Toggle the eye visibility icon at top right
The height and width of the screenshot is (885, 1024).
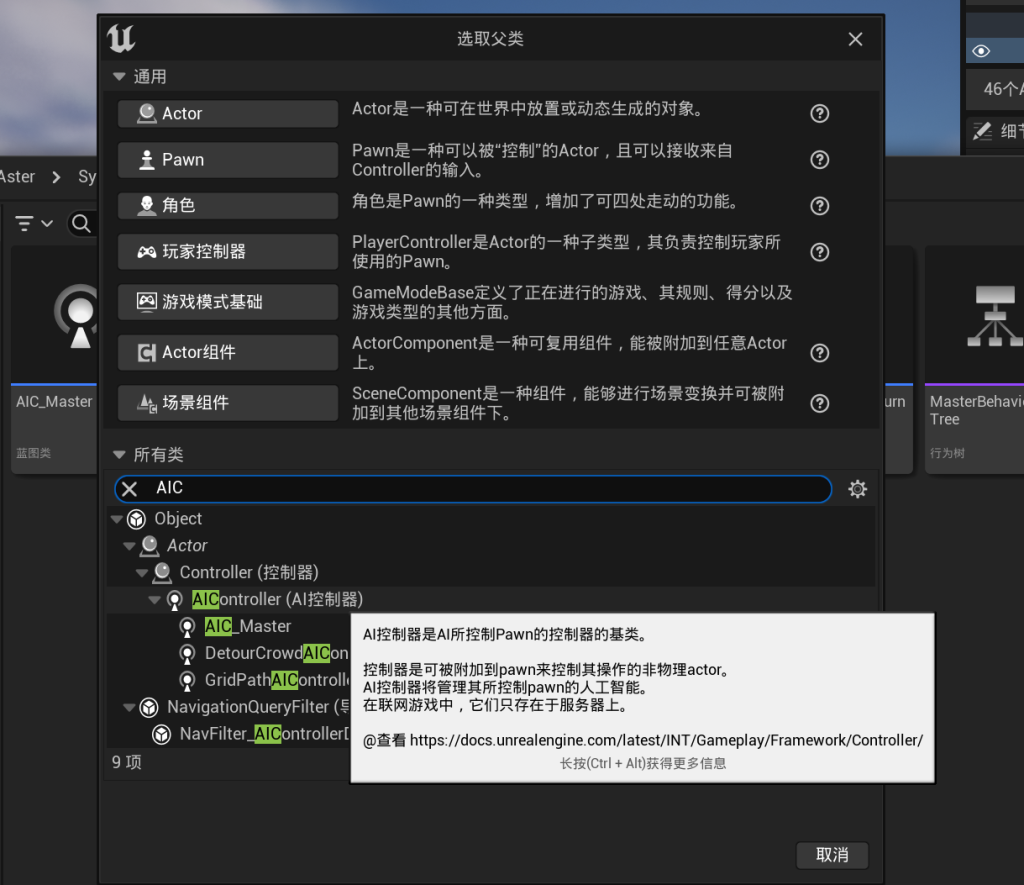coord(981,51)
